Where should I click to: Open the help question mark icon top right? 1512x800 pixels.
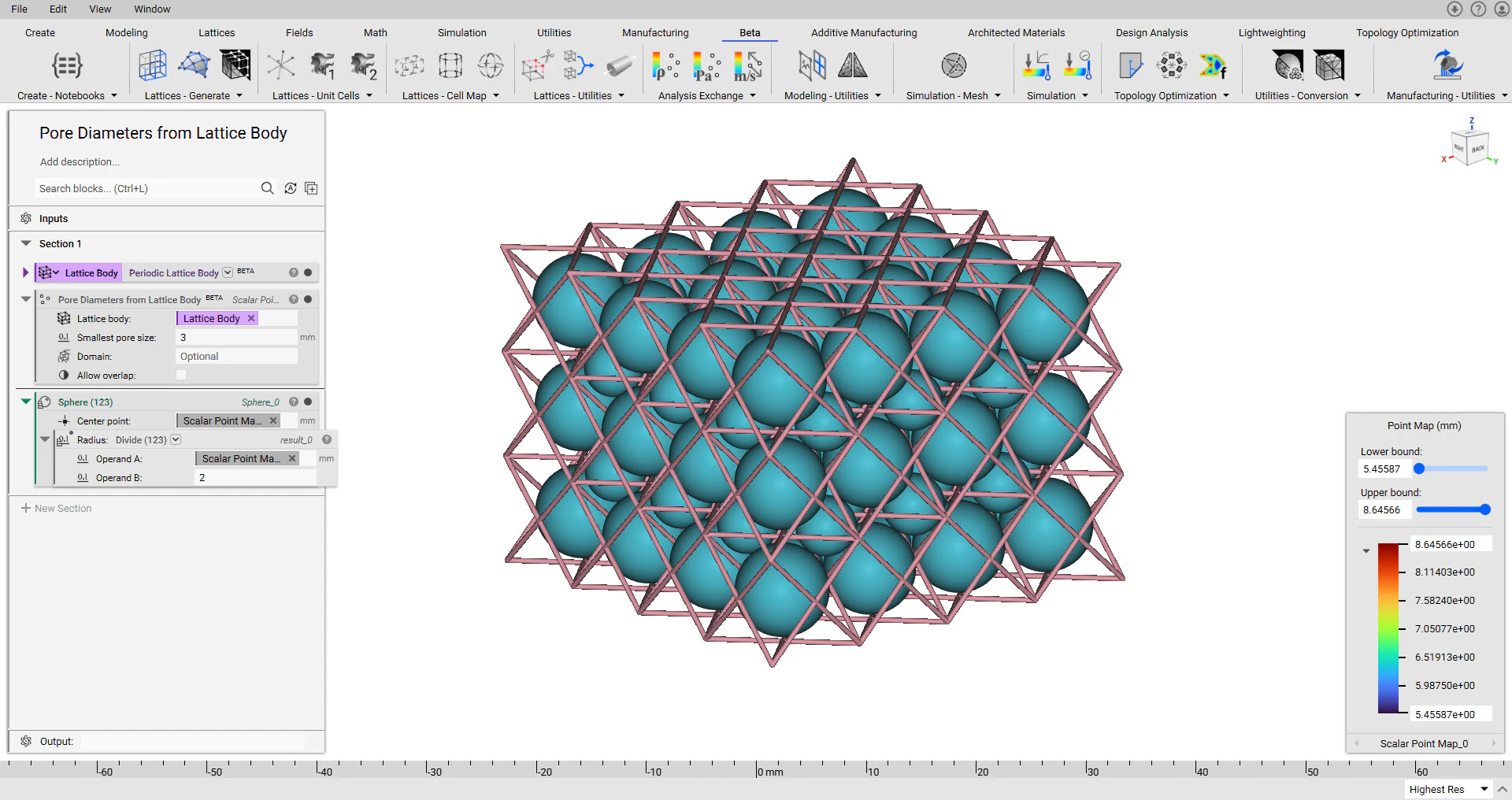pyautogui.click(x=1480, y=9)
